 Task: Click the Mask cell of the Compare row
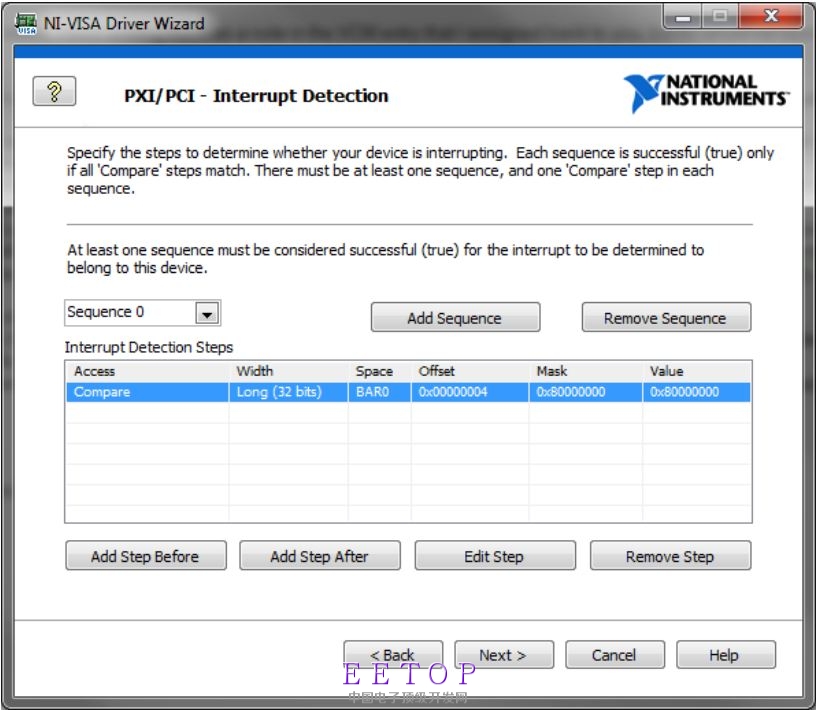pos(585,392)
